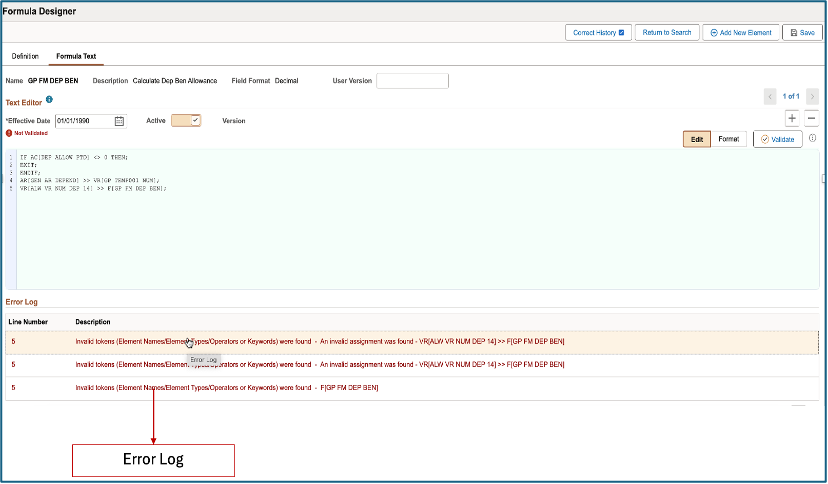Switch to the Definition tab

[x=25, y=56]
